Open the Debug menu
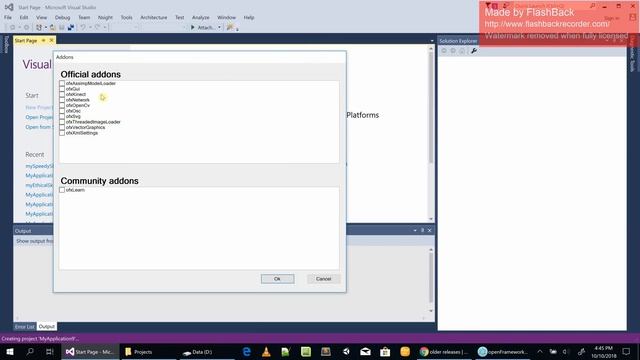Screen dimensions: 640x360 point(62,18)
